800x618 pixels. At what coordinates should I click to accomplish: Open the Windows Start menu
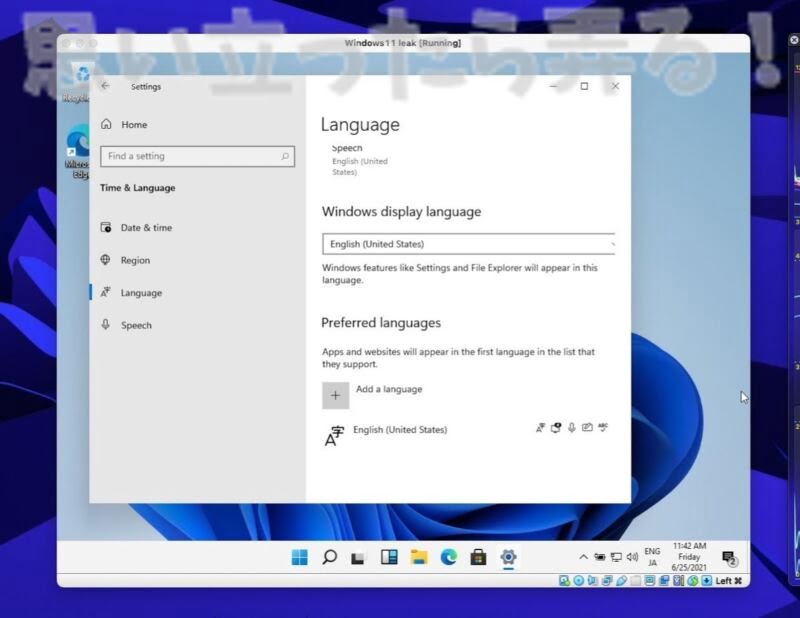pos(299,557)
